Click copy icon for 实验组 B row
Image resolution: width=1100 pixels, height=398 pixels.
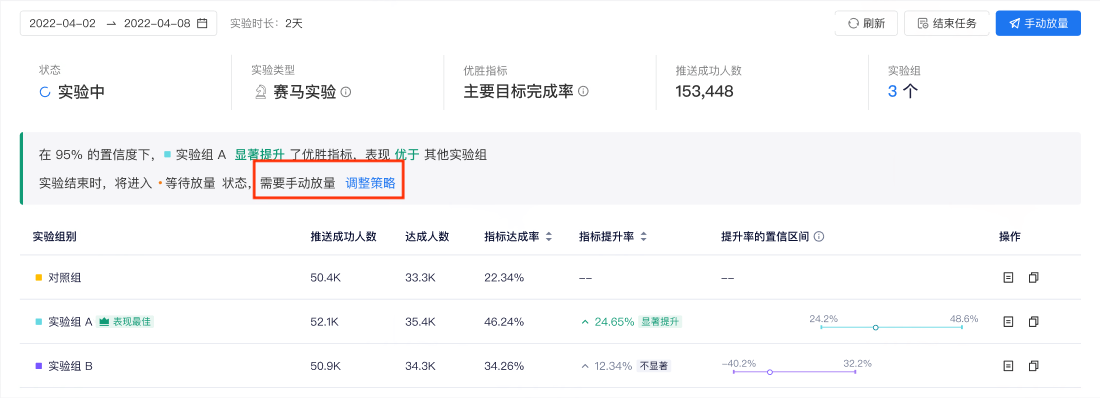click(x=1033, y=366)
